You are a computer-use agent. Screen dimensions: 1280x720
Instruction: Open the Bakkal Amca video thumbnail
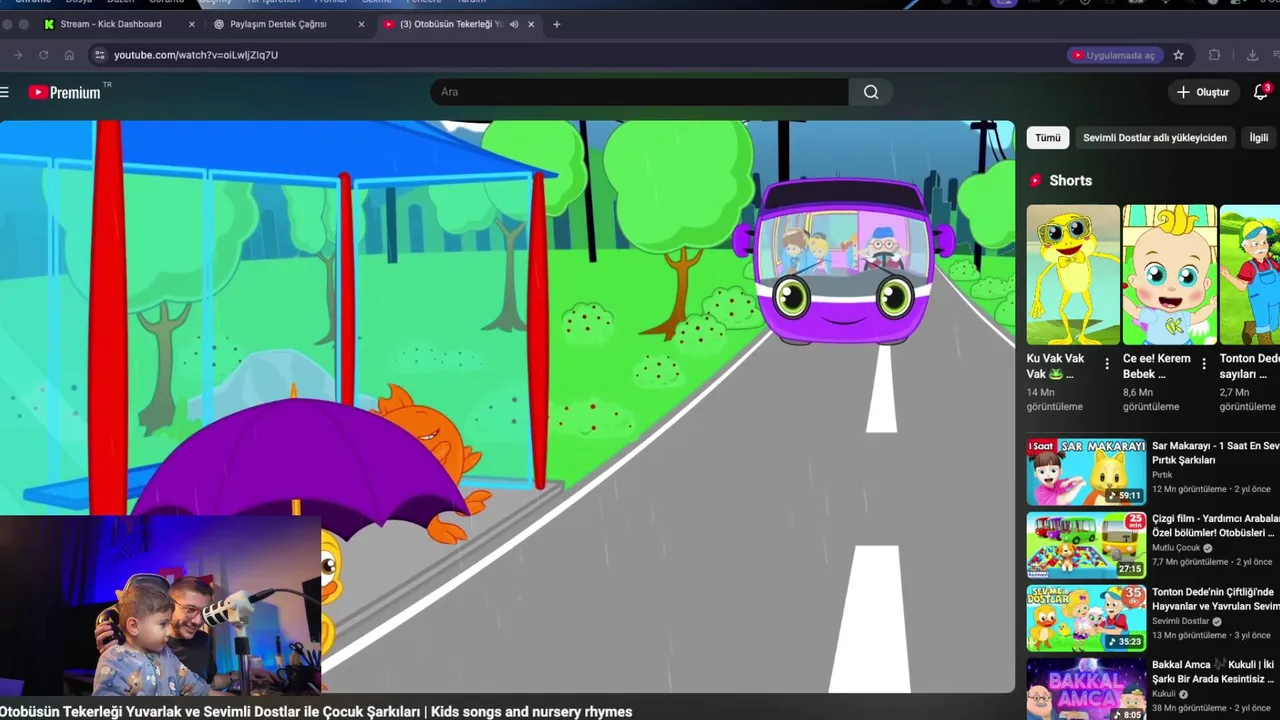pyautogui.click(x=1086, y=689)
